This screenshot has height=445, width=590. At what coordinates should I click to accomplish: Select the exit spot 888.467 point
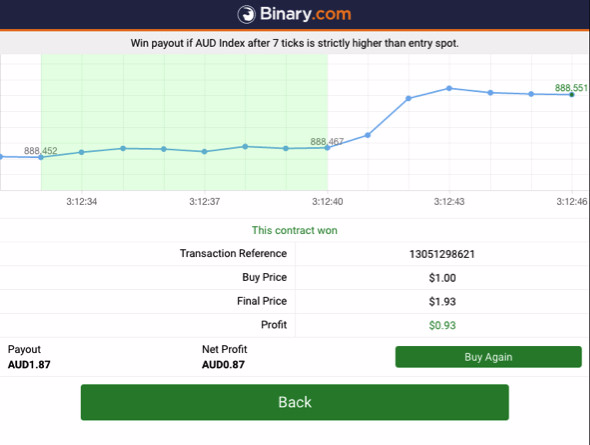327,148
